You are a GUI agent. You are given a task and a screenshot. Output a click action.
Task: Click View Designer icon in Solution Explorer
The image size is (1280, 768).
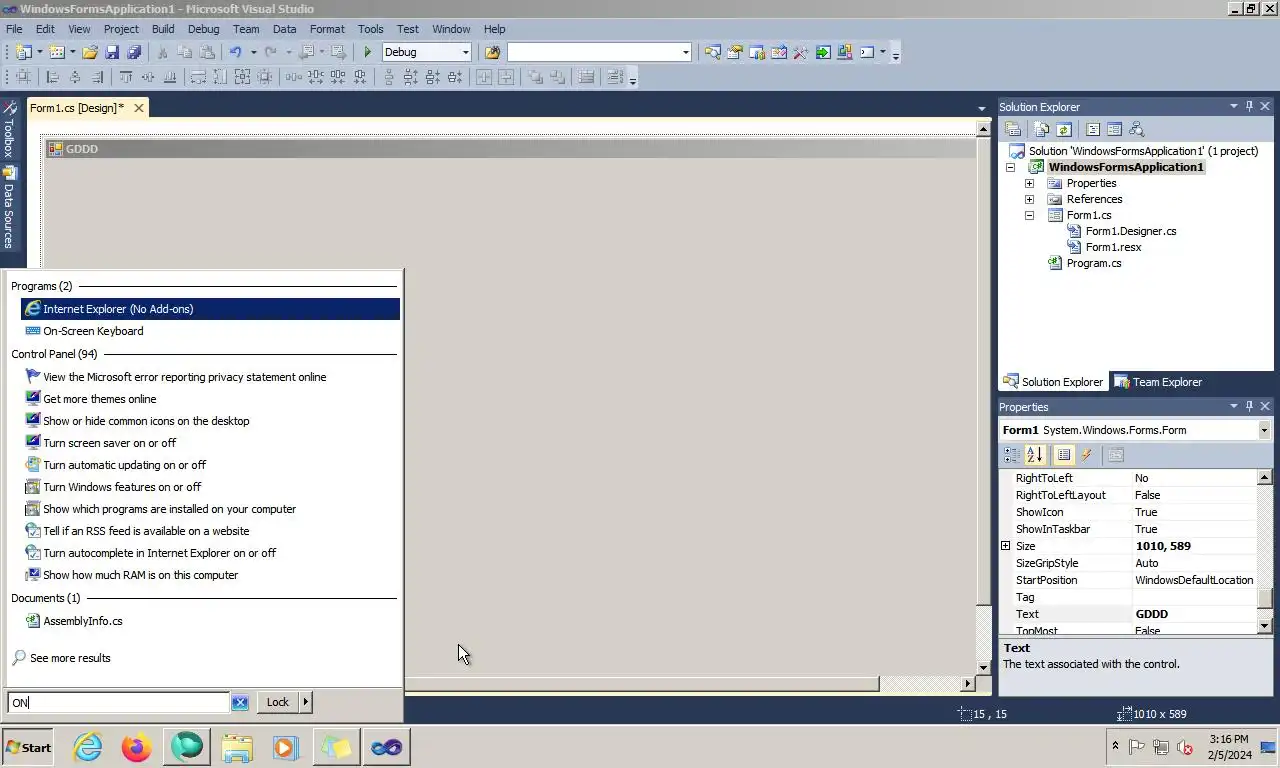[1114, 129]
